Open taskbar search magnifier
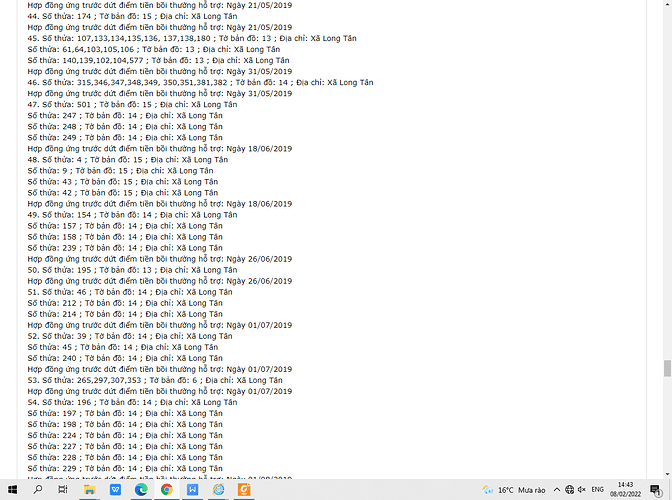The width and height of the screenshot is (672, 500). pos(38,489)
